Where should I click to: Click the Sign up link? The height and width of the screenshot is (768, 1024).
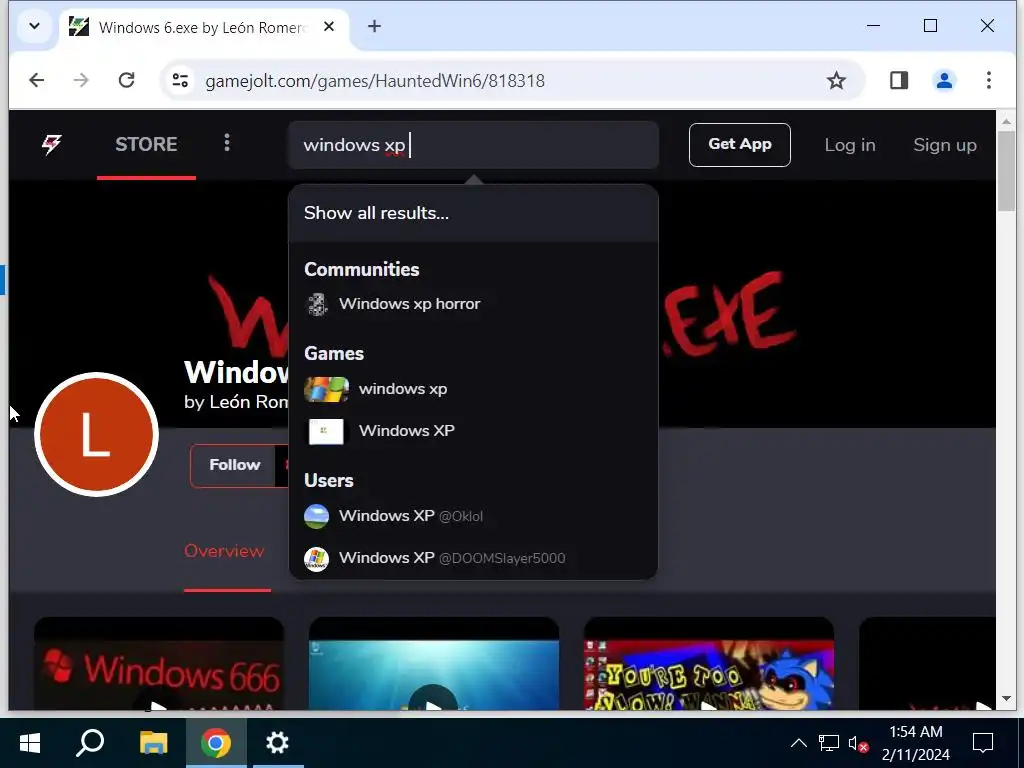944,145
